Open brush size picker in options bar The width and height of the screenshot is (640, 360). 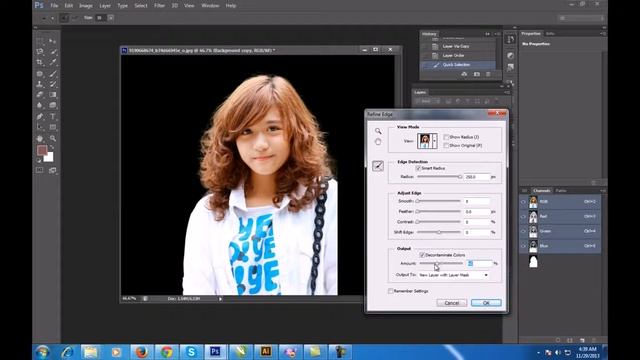point(111,18)
